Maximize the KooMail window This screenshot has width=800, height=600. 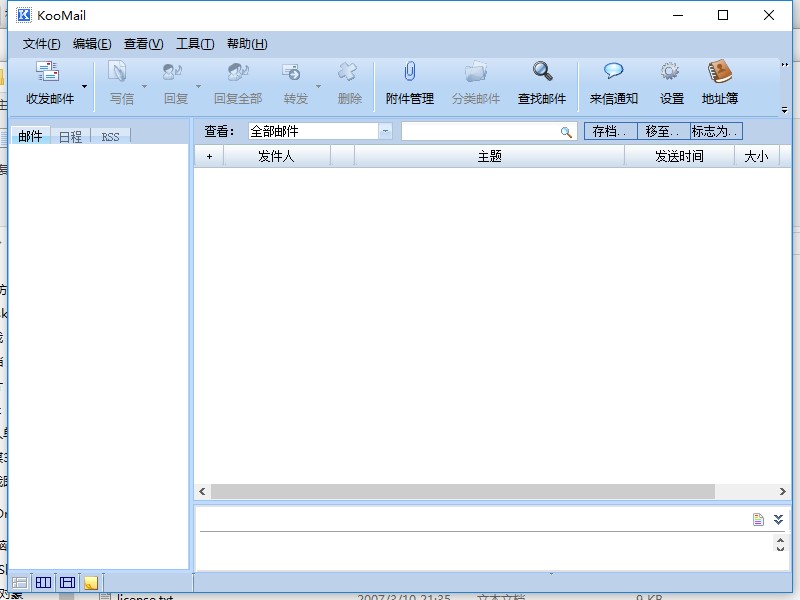pos(722,15)
